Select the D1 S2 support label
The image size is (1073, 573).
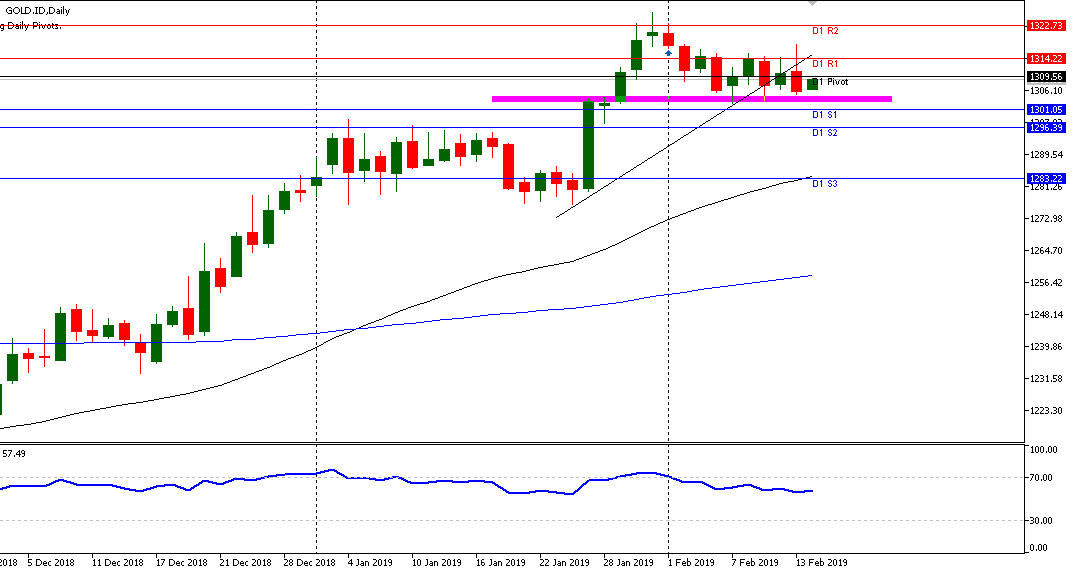point(824,133)
